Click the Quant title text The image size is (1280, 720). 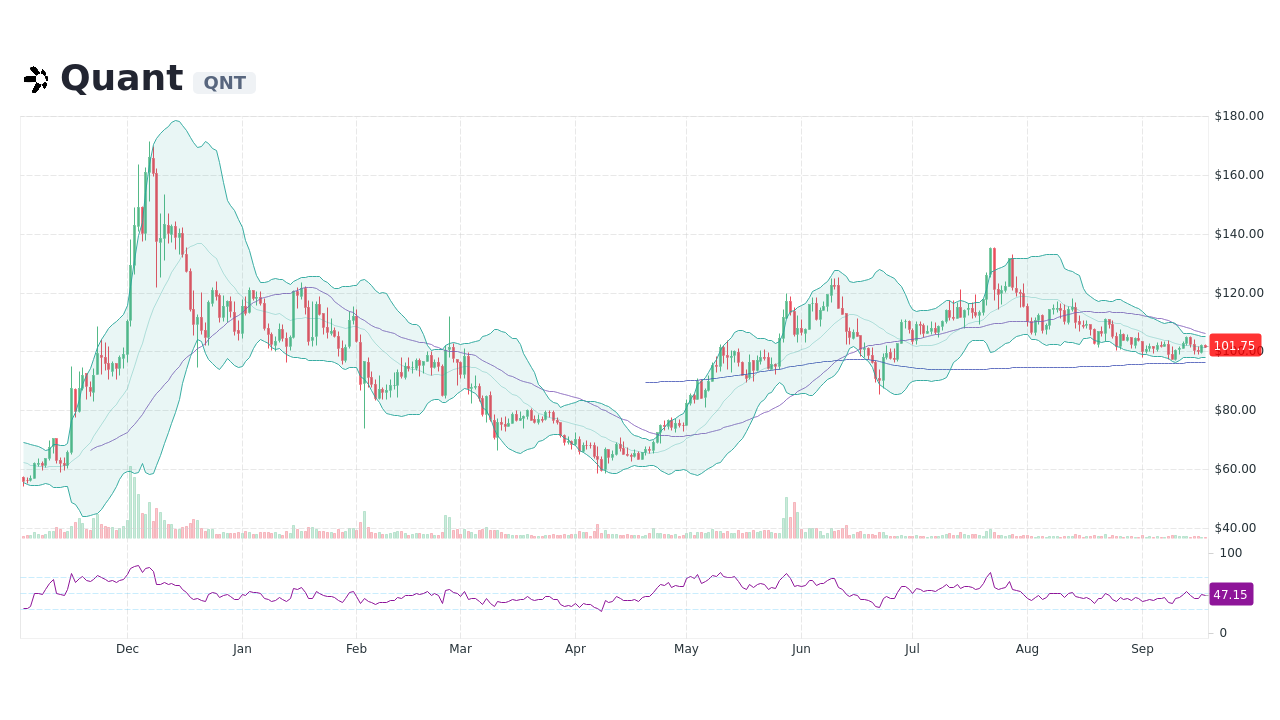[122, 77]
